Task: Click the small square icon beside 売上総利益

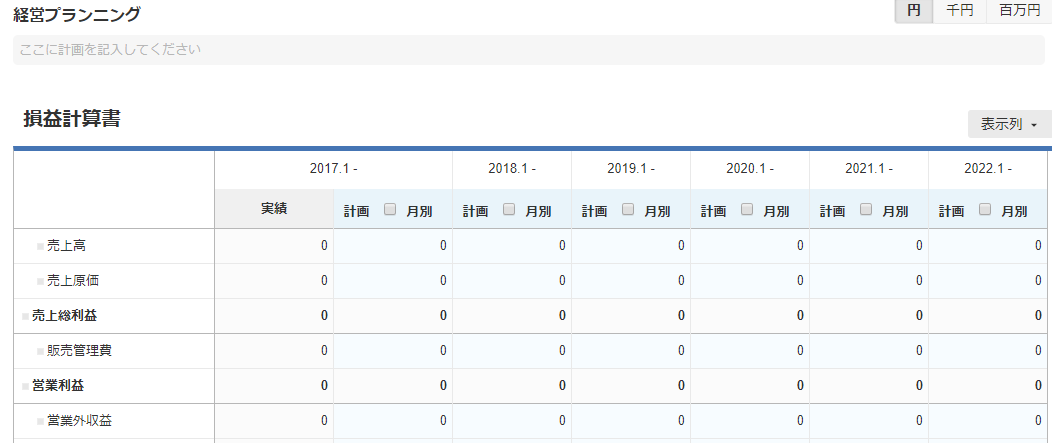Action: point(25,316)
